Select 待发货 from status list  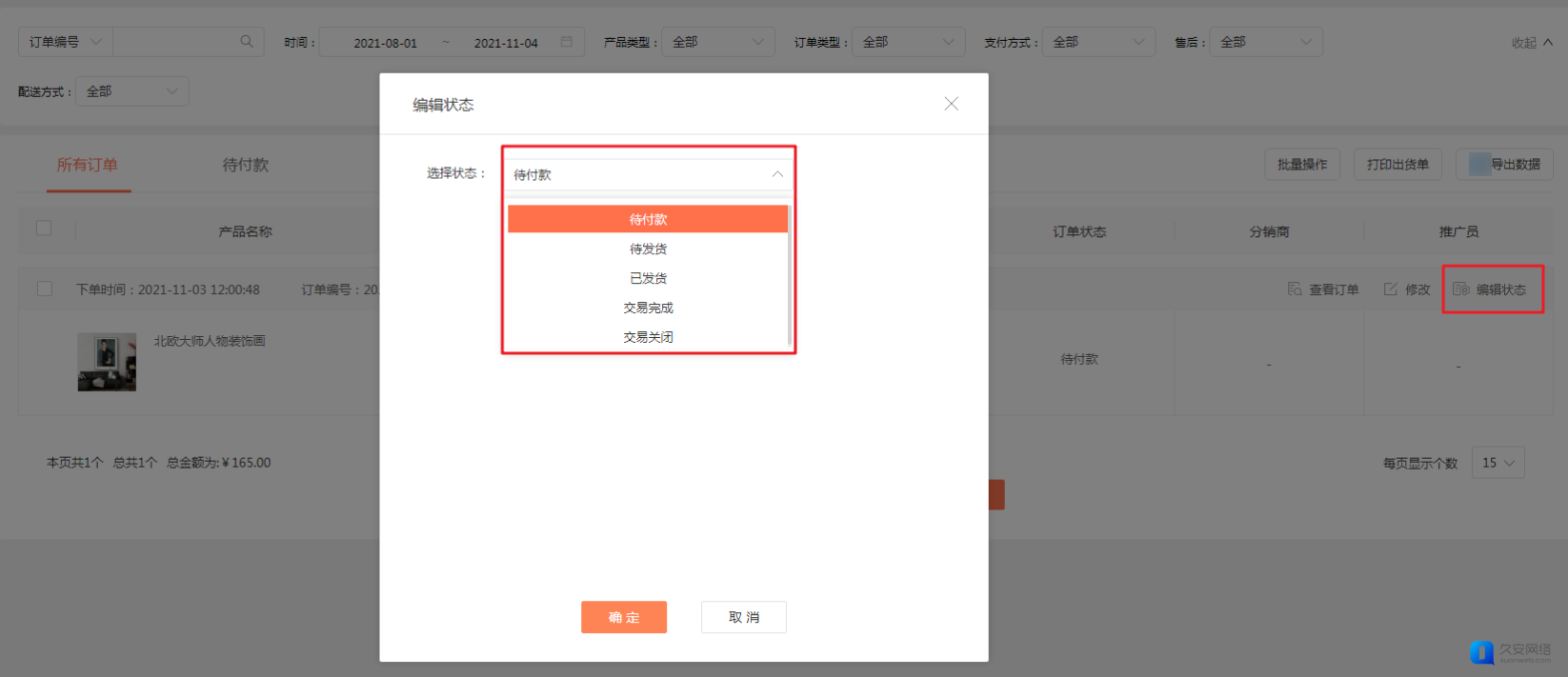tap(648, 249)
